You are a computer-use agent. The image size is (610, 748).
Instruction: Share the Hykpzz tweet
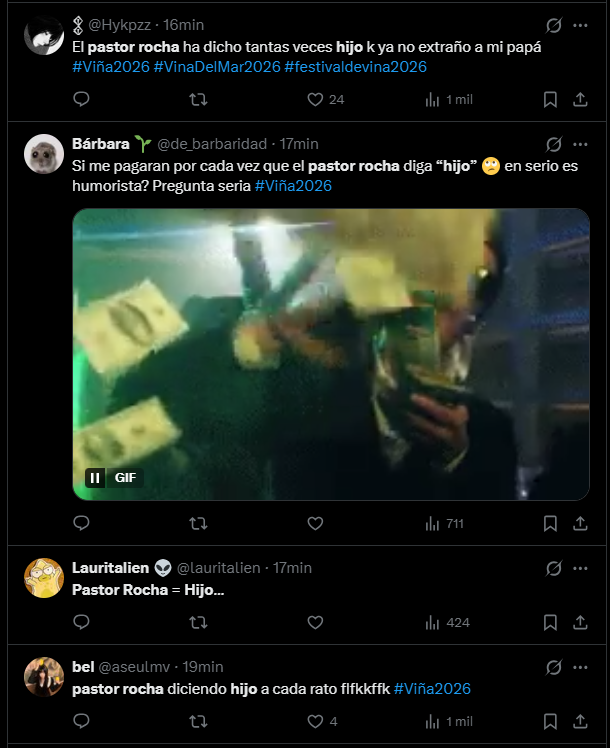[580, 99]
